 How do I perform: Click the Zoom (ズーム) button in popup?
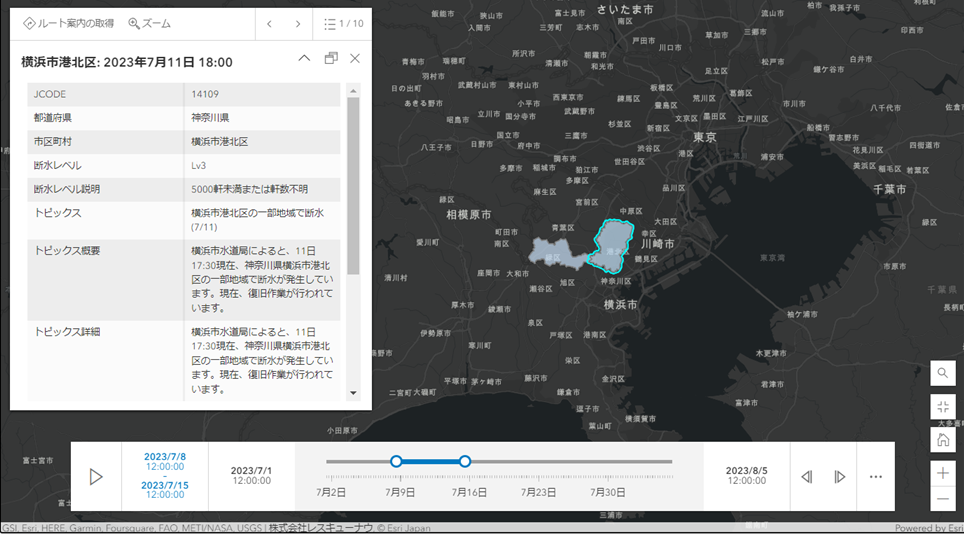click(149, 23)
